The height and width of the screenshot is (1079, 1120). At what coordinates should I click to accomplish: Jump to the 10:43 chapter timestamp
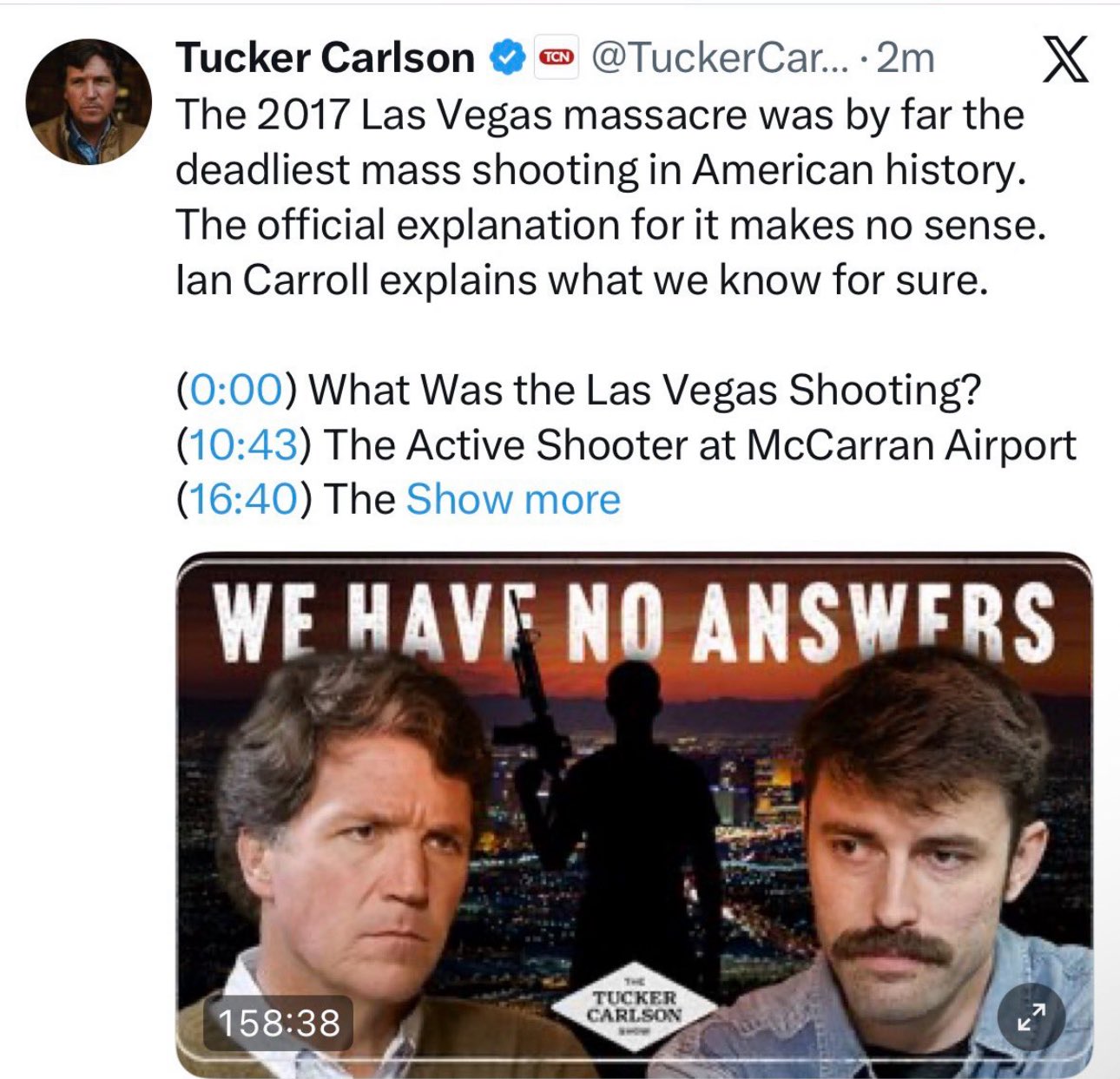click(243, 445)
